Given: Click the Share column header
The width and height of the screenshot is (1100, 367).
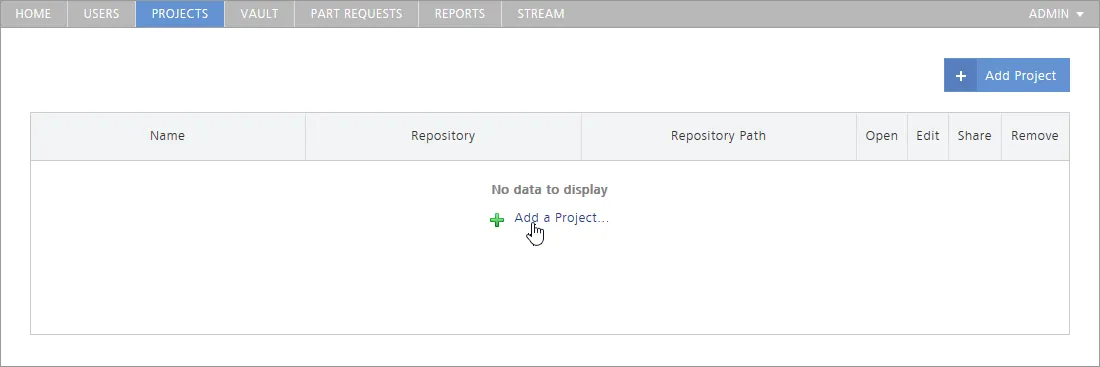Looking at the screenshot, I should [x=974, y=136].
